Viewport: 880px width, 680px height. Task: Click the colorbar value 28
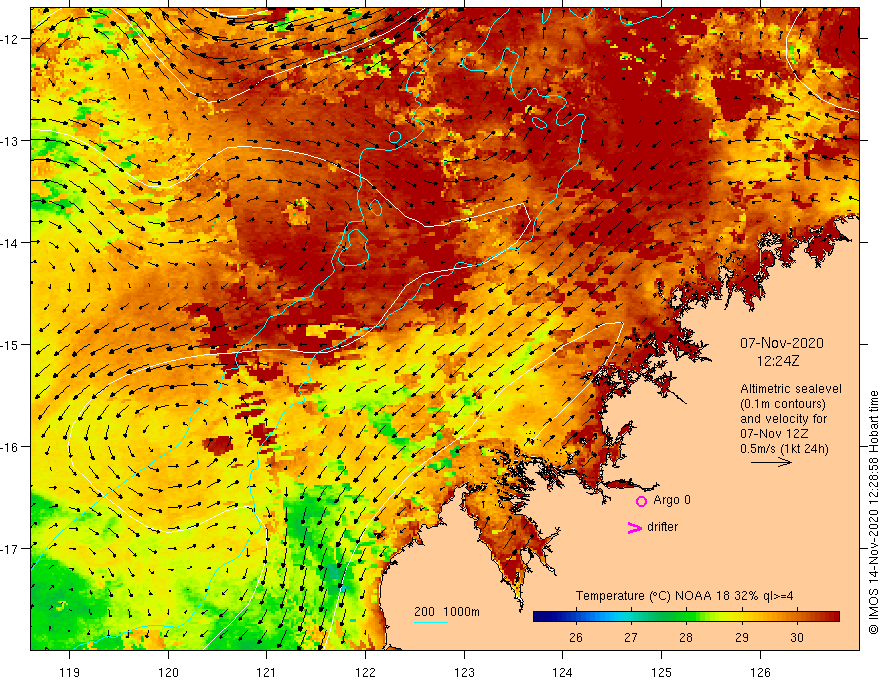(x=686, y=637)
